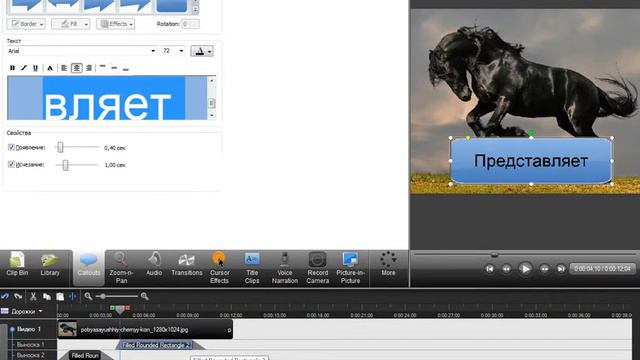Align callout text to the left
The image size is (640, 360).
coord(64,68)
